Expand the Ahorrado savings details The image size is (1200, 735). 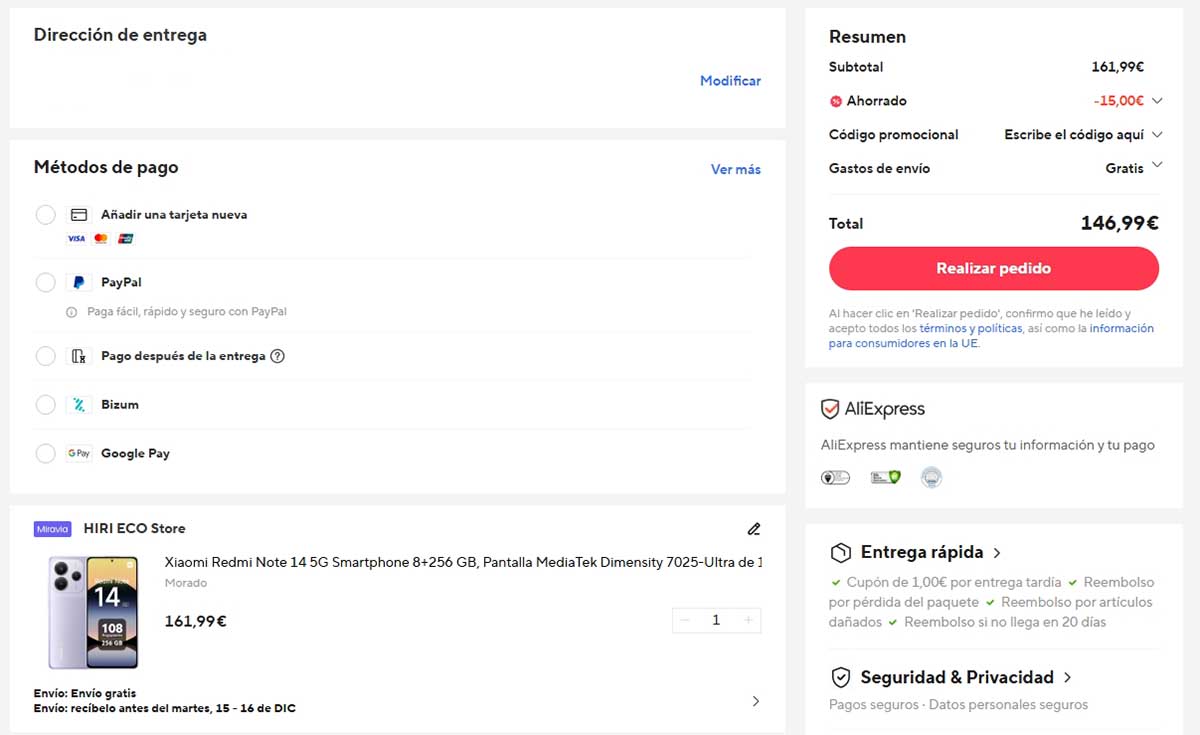tap(1157, 100)
